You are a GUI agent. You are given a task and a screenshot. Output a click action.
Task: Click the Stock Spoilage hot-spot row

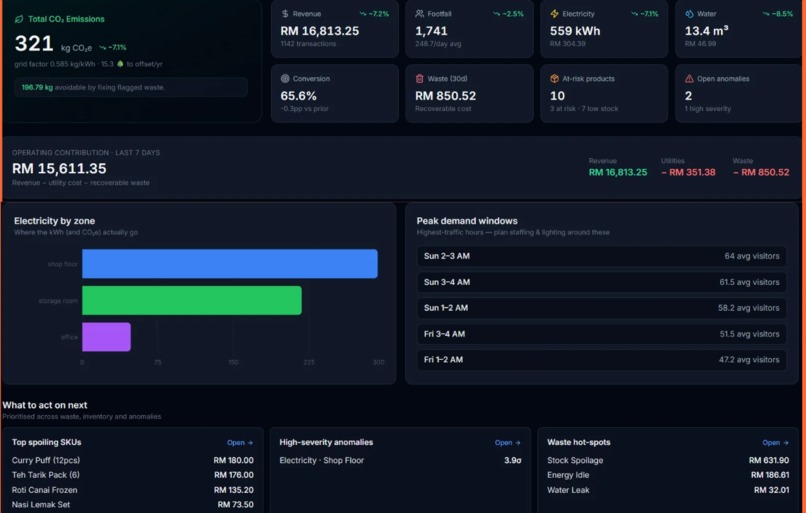668,461
